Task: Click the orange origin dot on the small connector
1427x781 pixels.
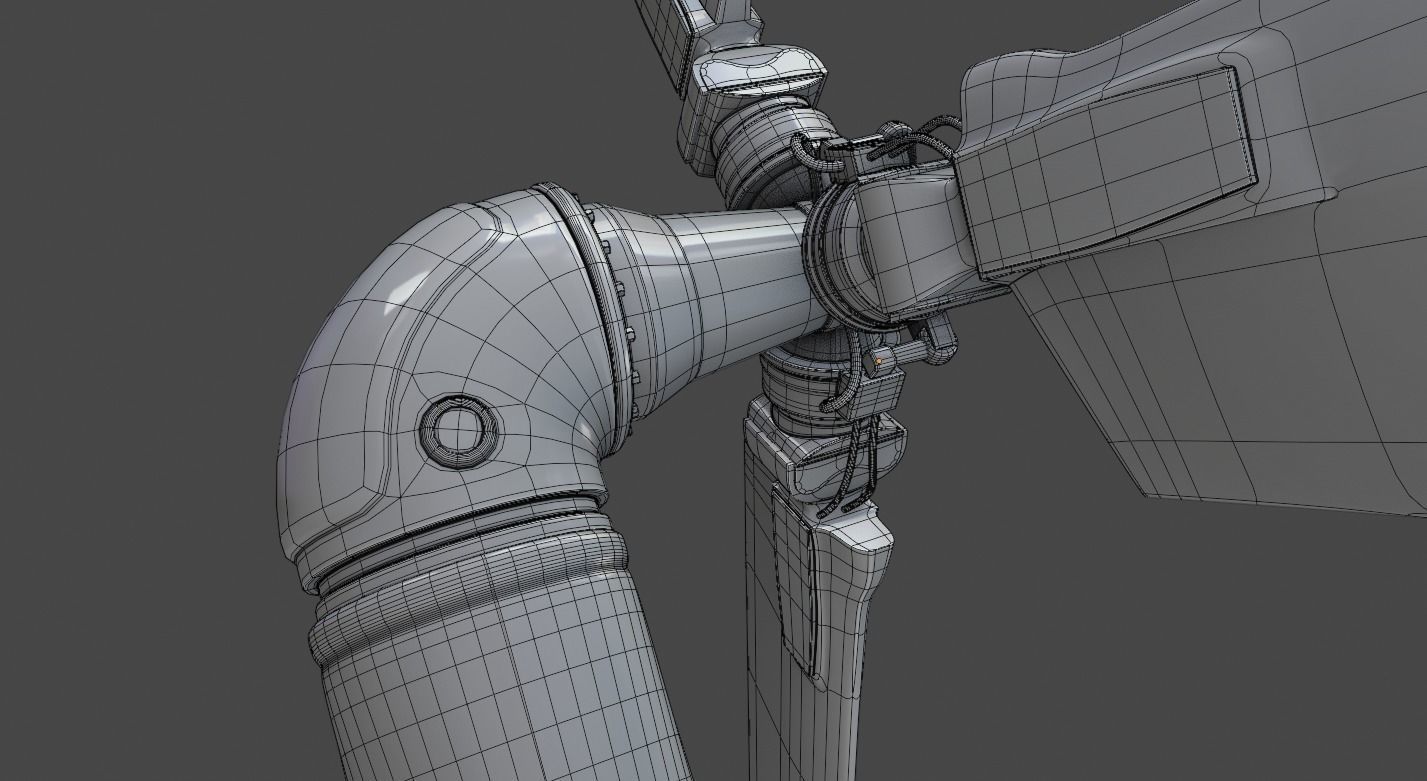Action: (x=877, y=361)
